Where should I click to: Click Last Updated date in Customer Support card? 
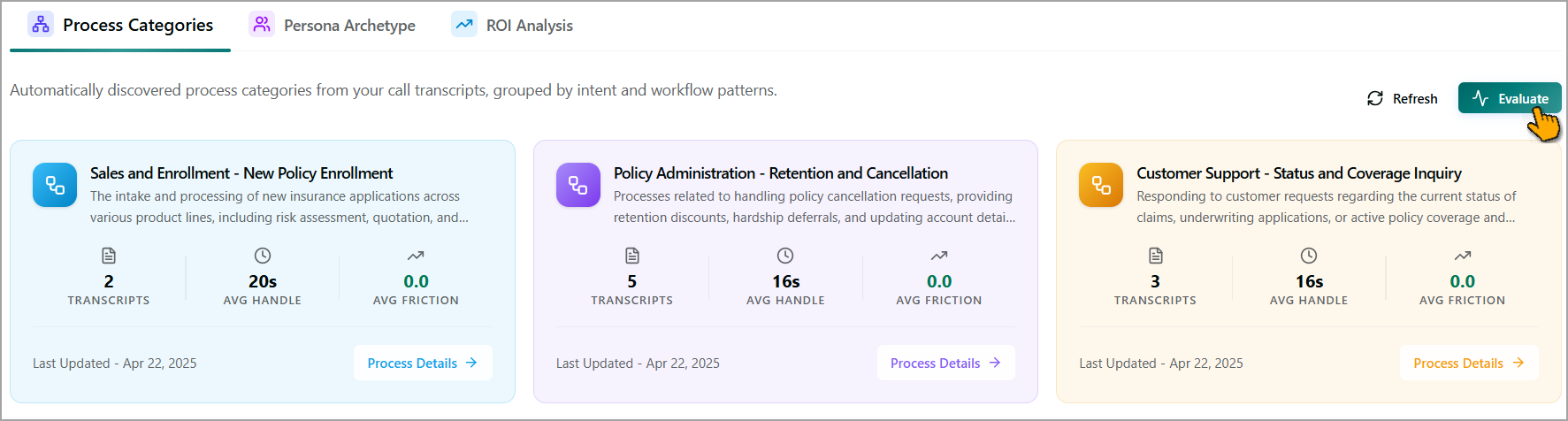[1161, 364]
